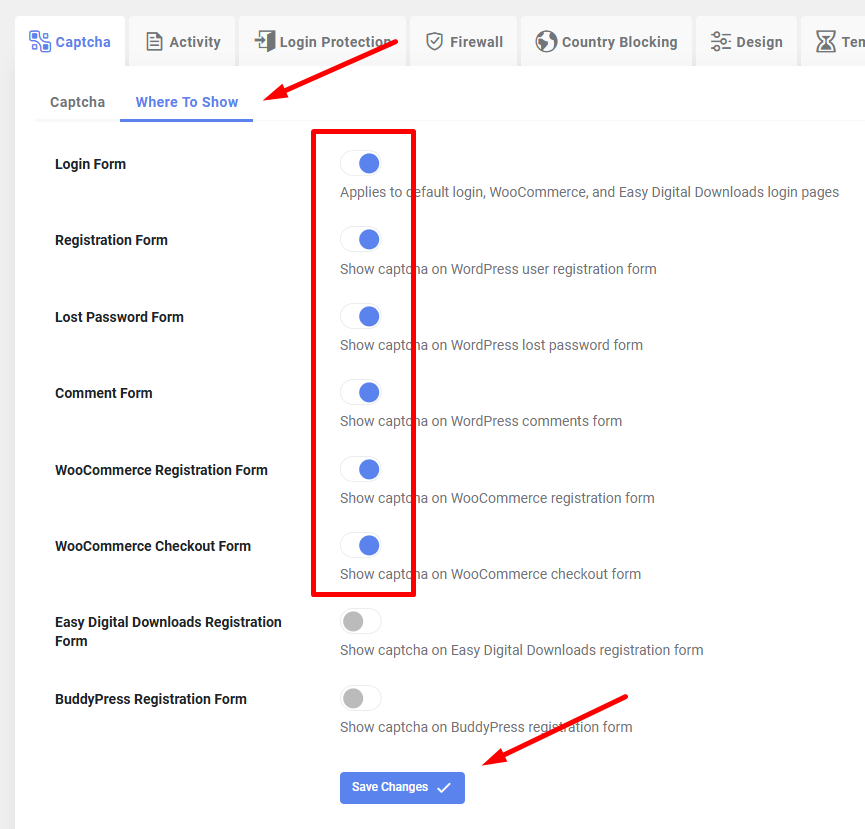Switch off WooCommerce Registration Form toggle
The width and height of the screenshot is (865, 829).
(360, 469)
